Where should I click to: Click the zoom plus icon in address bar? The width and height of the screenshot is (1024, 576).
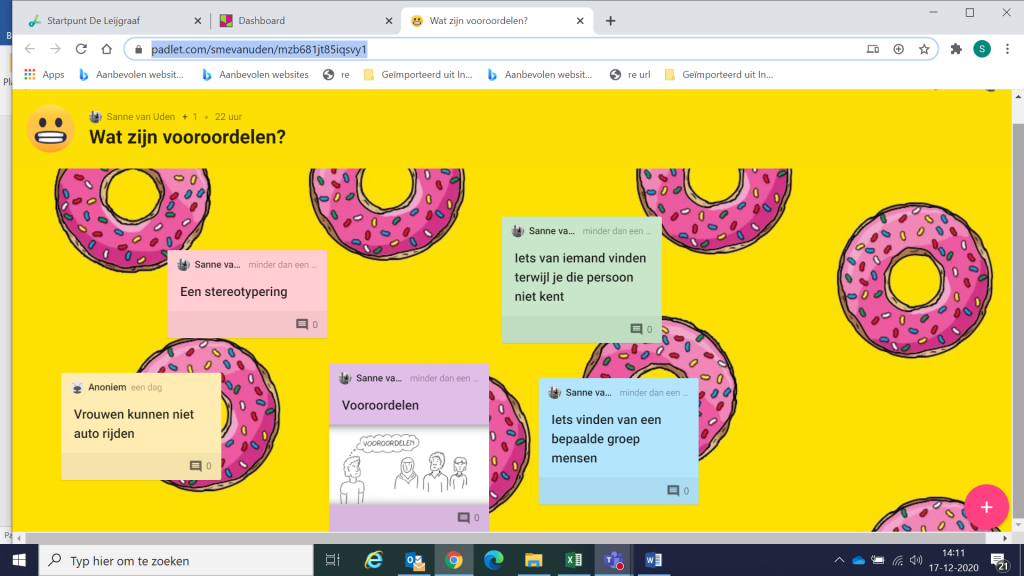(x=899, y=49)
